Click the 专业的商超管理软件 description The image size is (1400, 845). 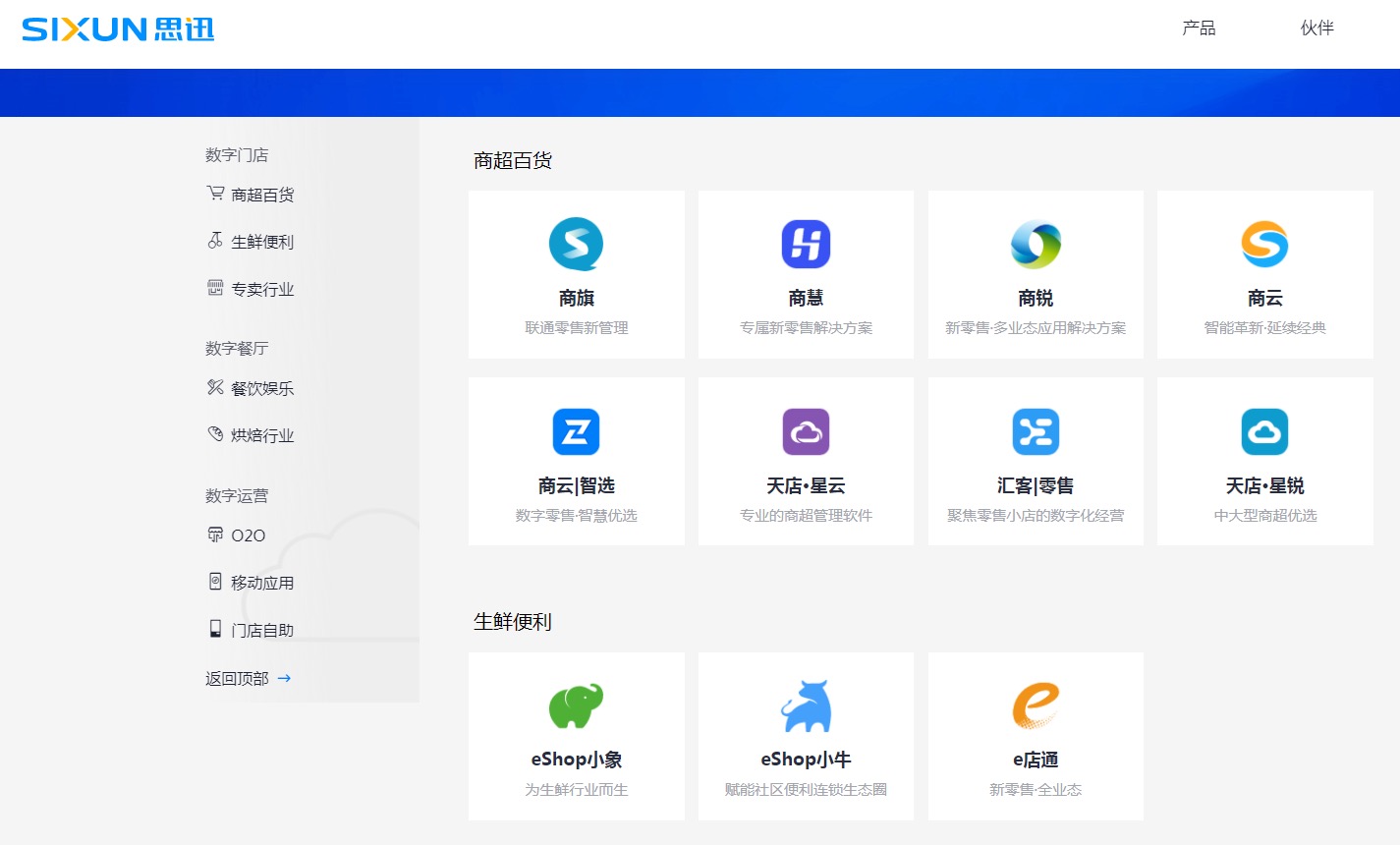coord(806,516)
